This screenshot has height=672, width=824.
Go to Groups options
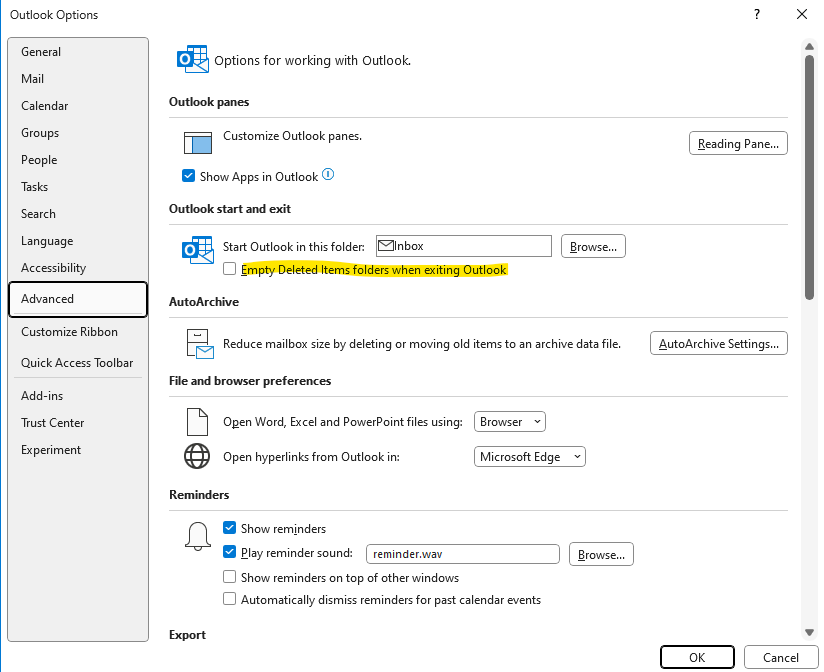78,133
